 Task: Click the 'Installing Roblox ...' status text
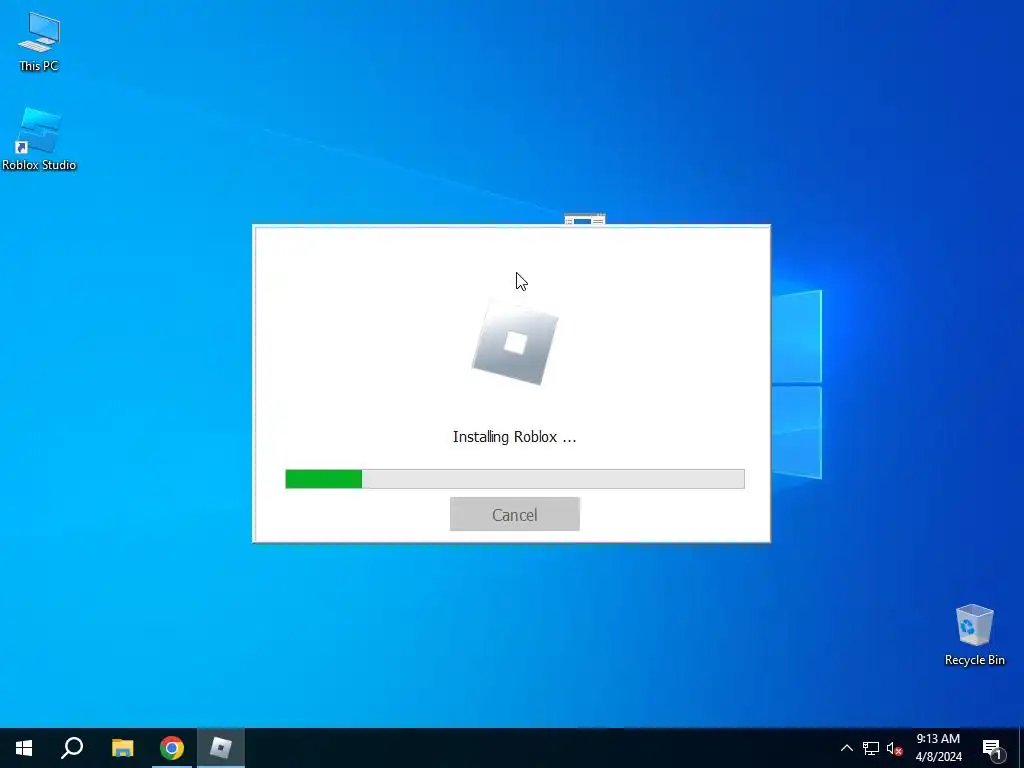[515, 437]
